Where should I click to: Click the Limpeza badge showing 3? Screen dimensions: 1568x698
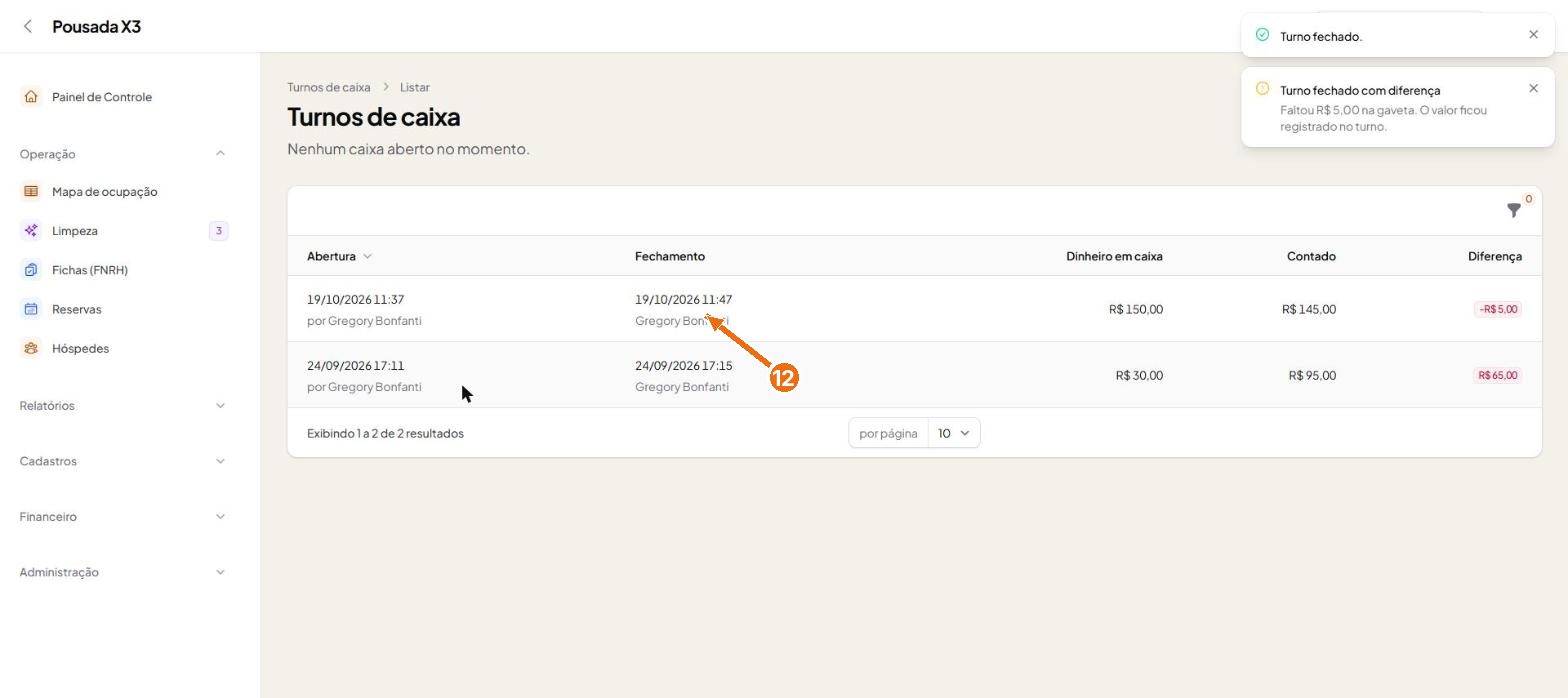[x=218, y=231]
